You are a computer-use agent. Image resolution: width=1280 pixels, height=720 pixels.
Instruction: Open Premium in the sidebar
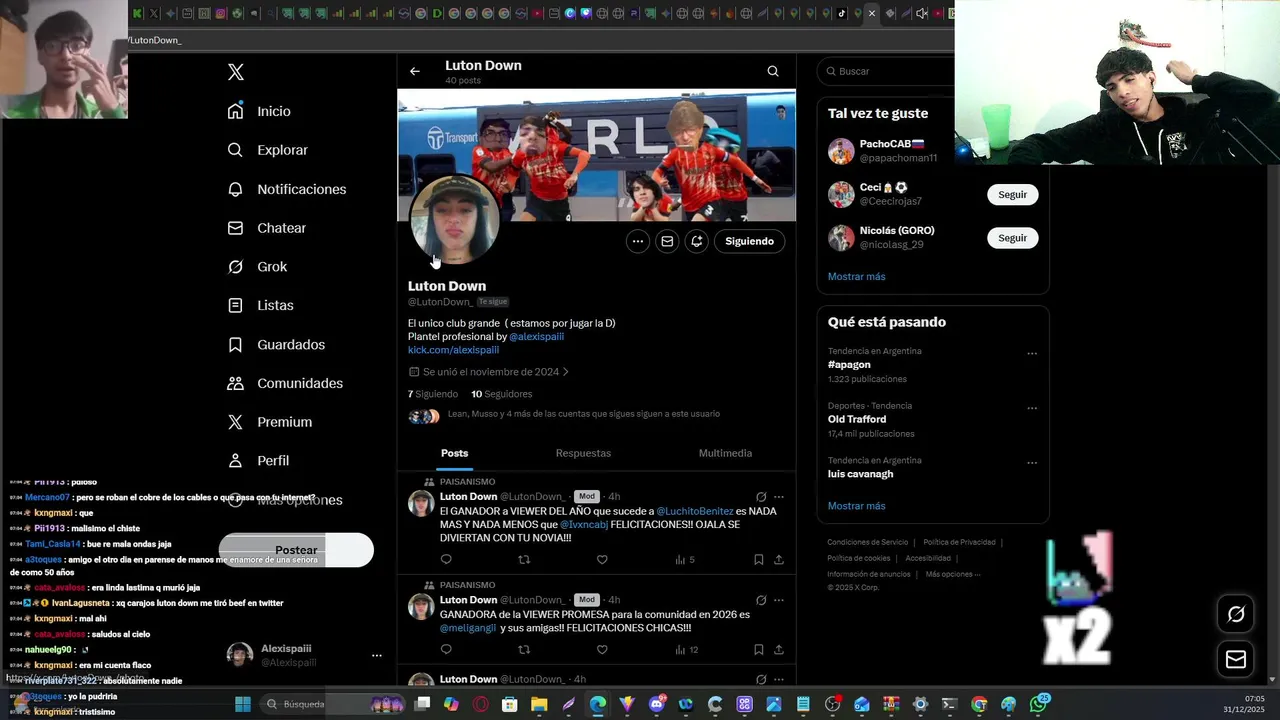(x=269, y=422)
